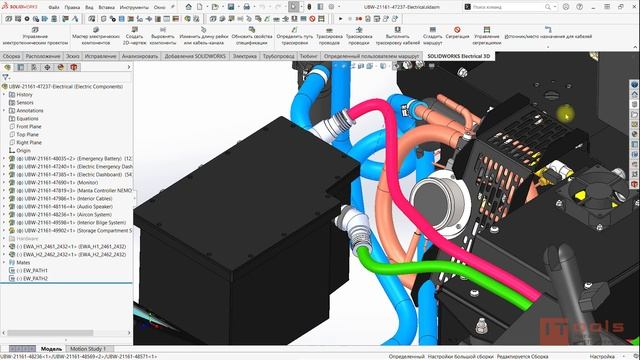Viewport: 640px width, 360px height.
Task: Click Open file icon
Action: click(x=215, y=7)
